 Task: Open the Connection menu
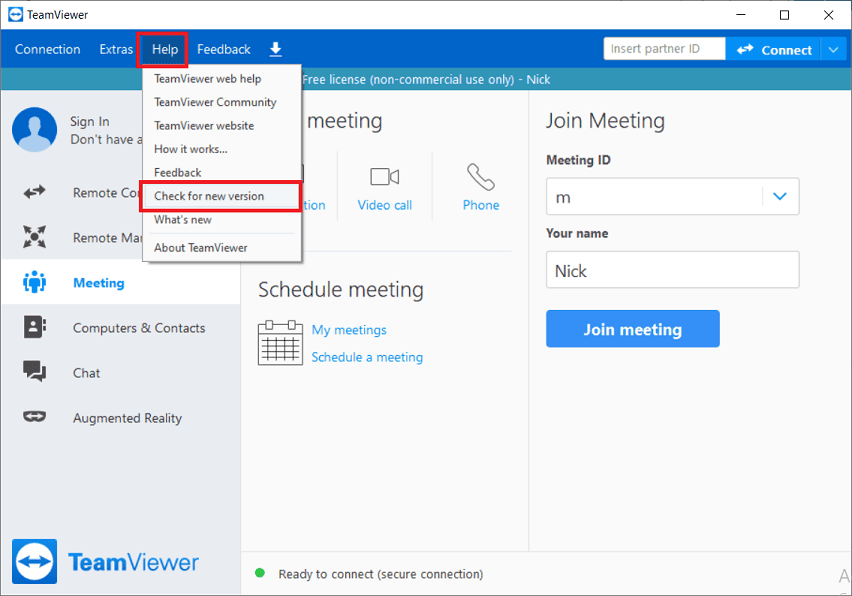(x=48, y=49)
